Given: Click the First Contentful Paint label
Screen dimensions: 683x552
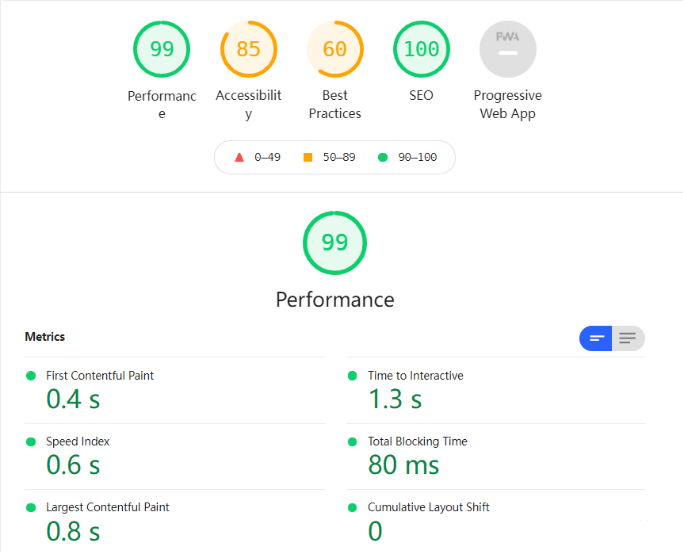Looking at the screenshot, I should tap(100, 376).
